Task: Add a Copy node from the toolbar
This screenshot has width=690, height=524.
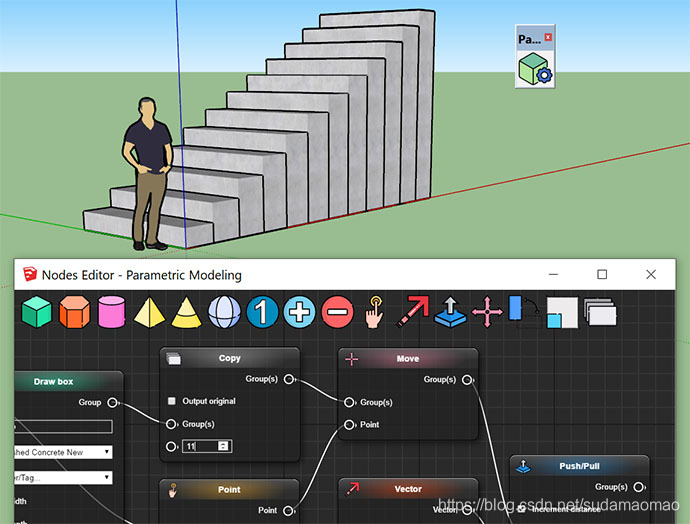Action: click(x=600, y=312)
